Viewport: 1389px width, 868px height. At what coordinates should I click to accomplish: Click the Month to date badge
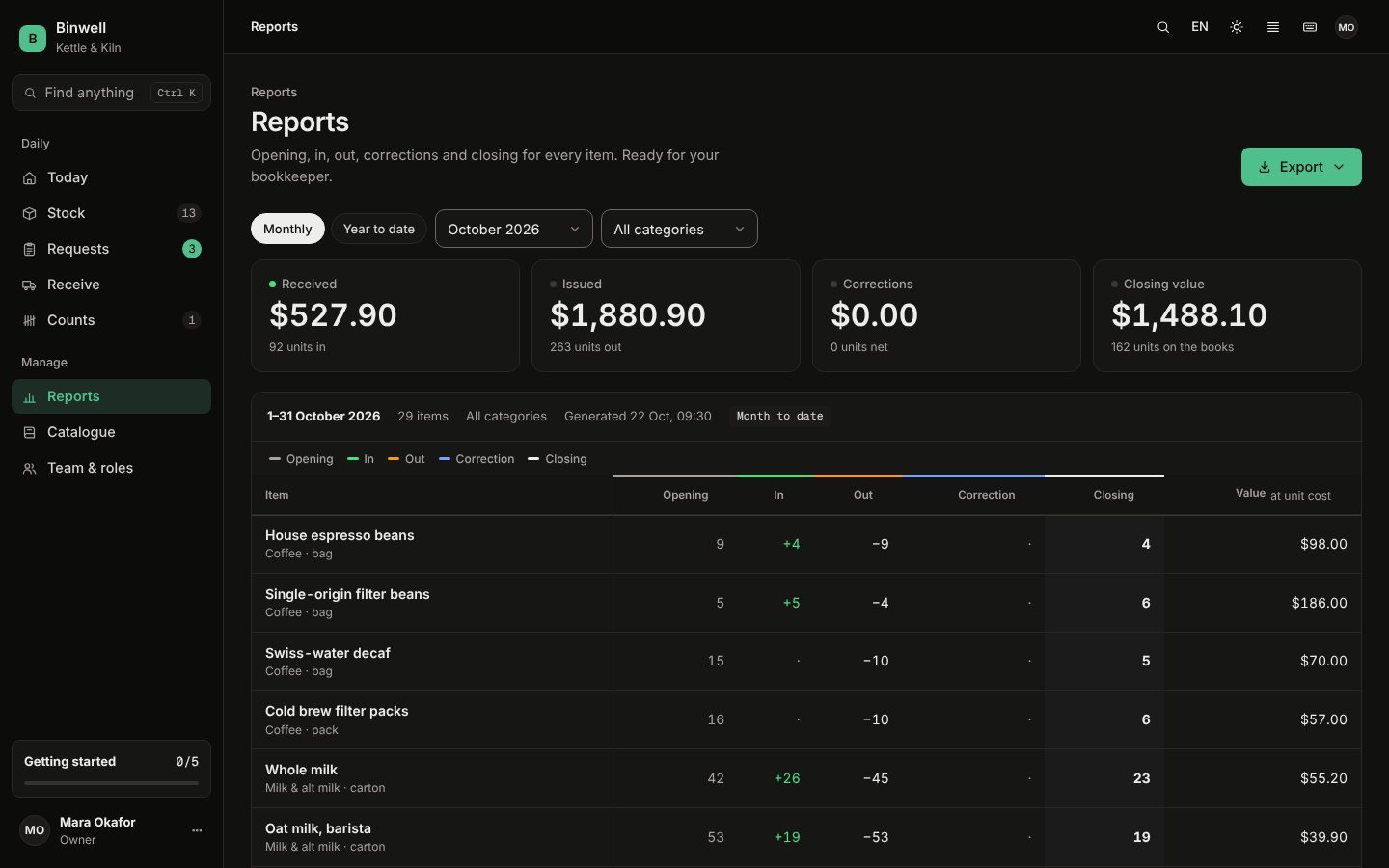779,417
